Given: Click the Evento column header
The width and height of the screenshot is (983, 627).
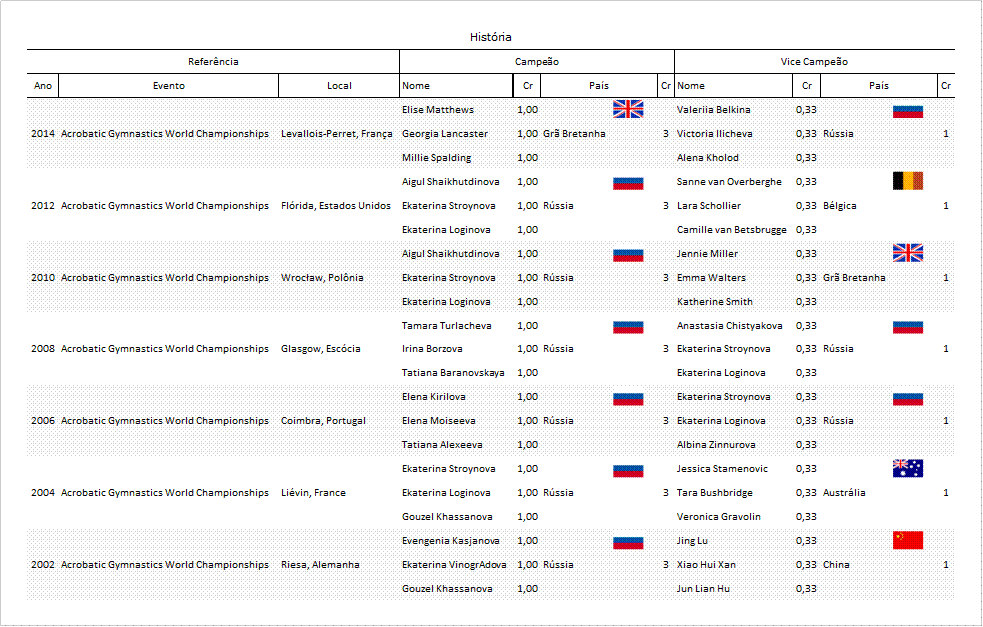Looking at the screenshot, I should tap(169, 86).
